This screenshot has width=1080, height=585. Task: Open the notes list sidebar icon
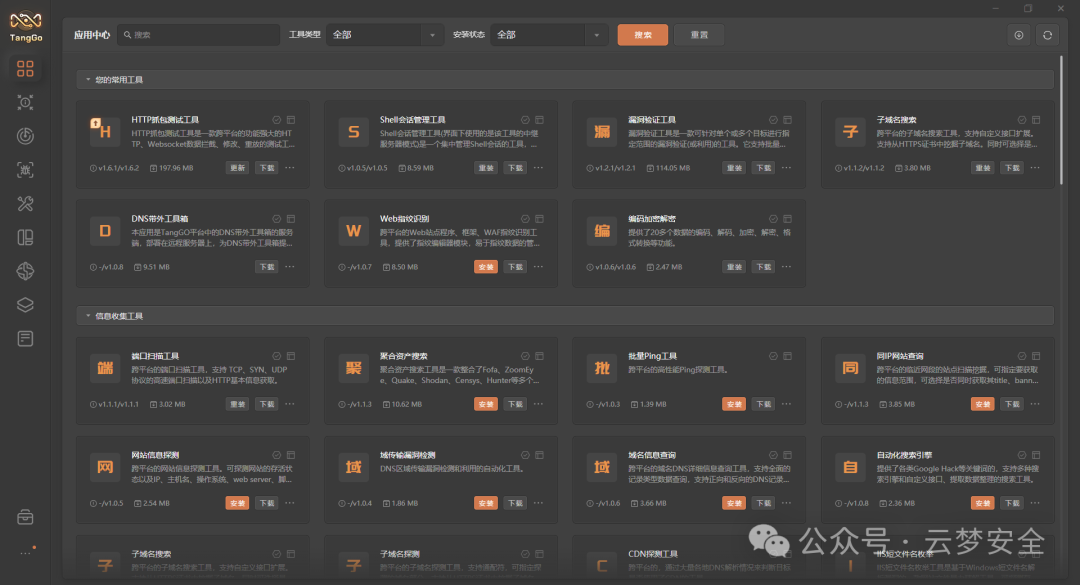click(25, 338)
